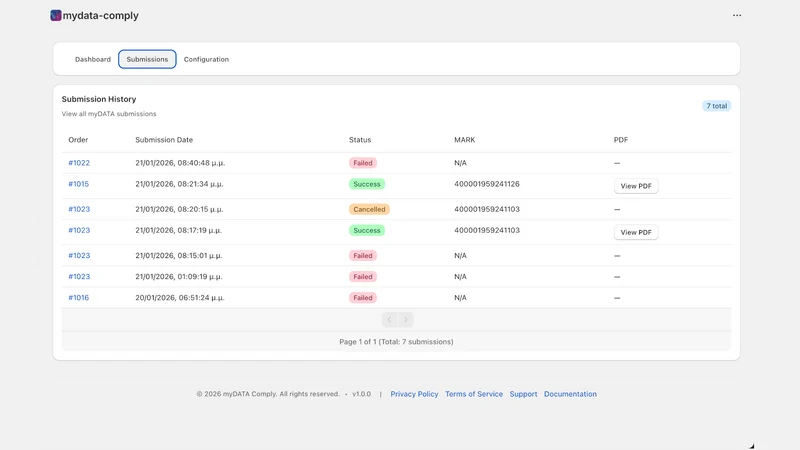The width and height of the screenshot is (800, 450).
Task: Select MARK 400001959241103 in the 08:17:19 row
Action: pyautogui.click(x=487, y=230)
